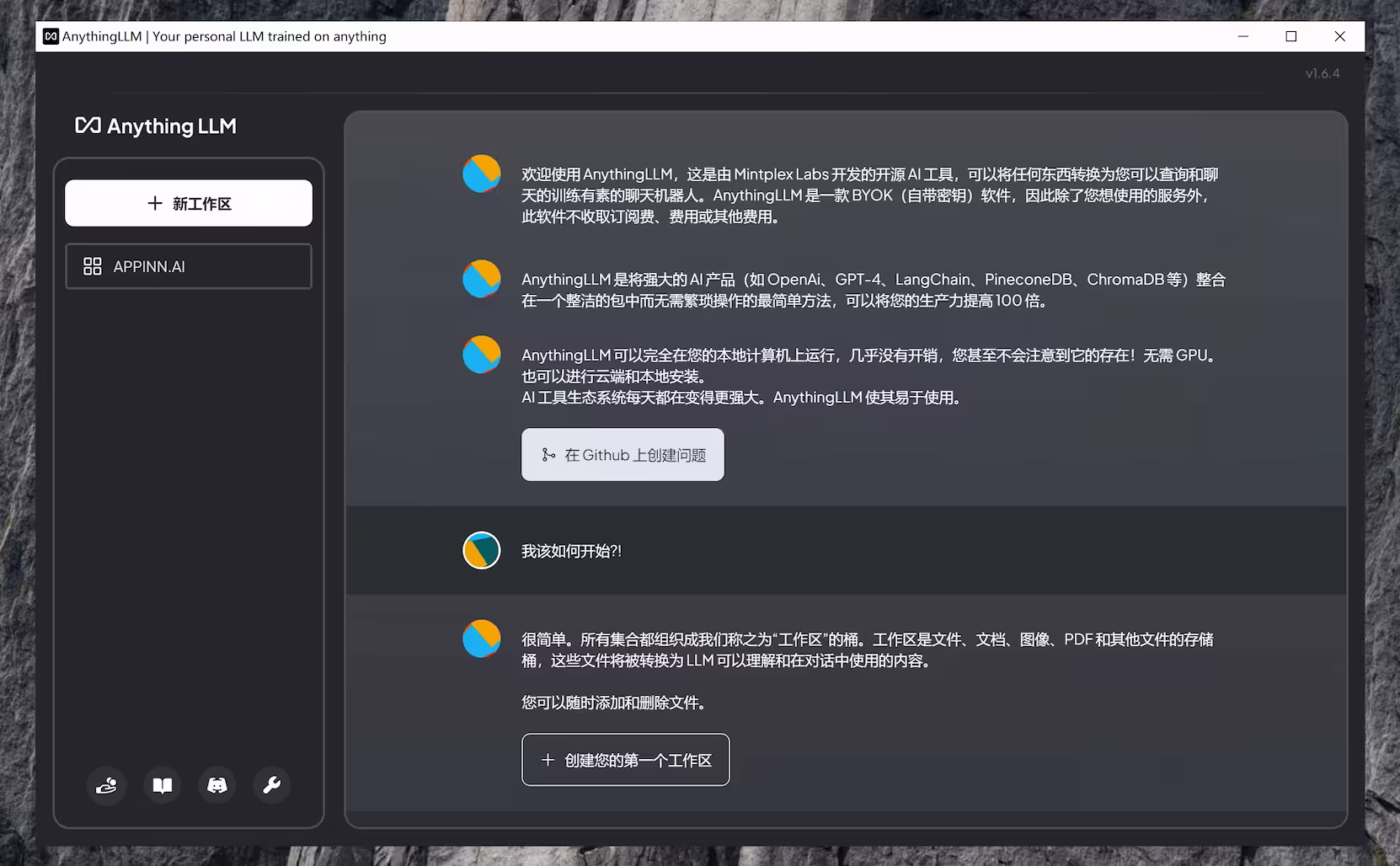Click the 您可以随时添加和删除文件 text
Screen dimensions: 1400x866
point(613,703)
